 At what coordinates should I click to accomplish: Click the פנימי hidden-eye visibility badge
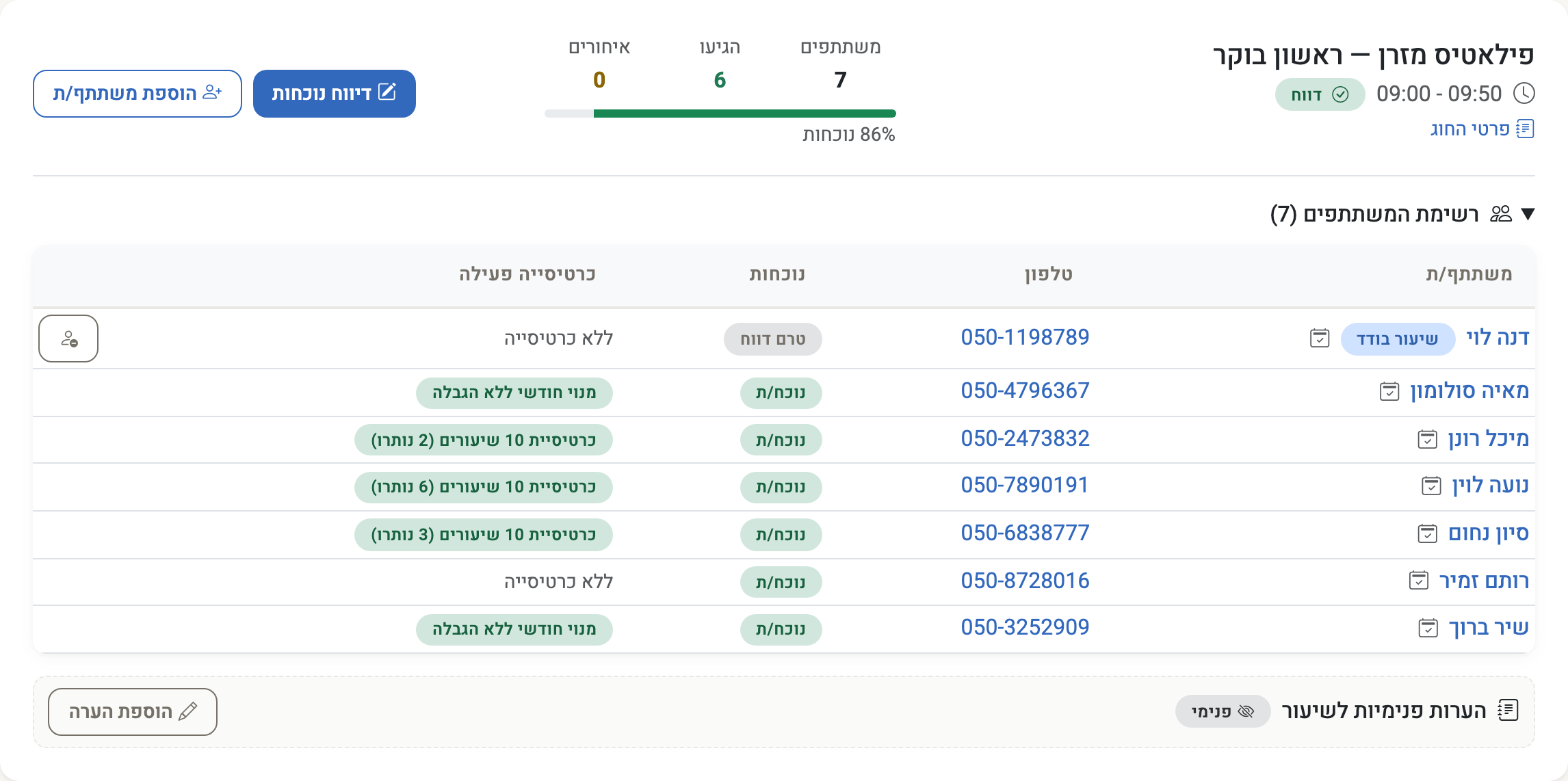(x=1223, y=711)
